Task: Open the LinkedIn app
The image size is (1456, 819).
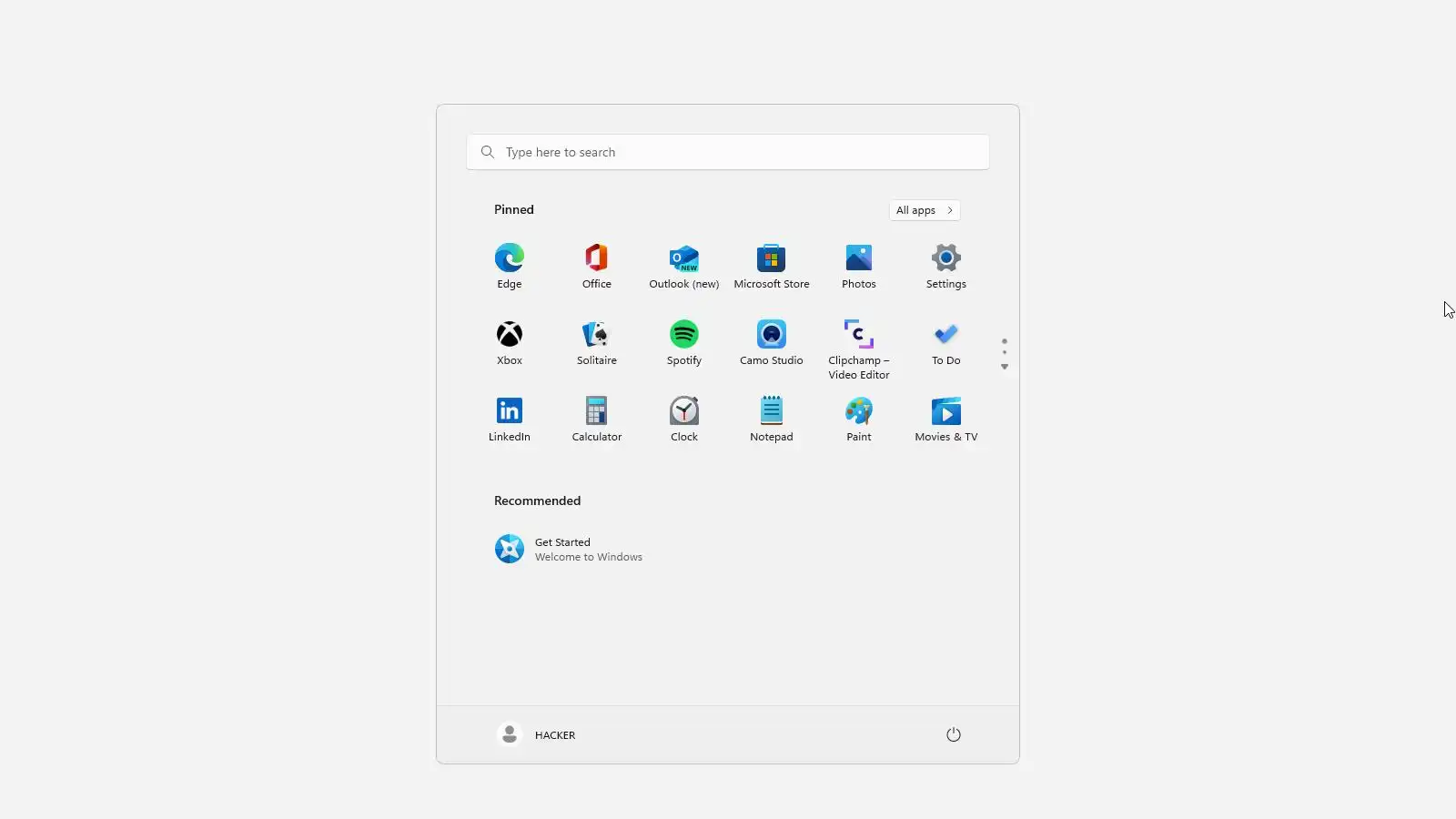Action: click(x=510, y=419)
